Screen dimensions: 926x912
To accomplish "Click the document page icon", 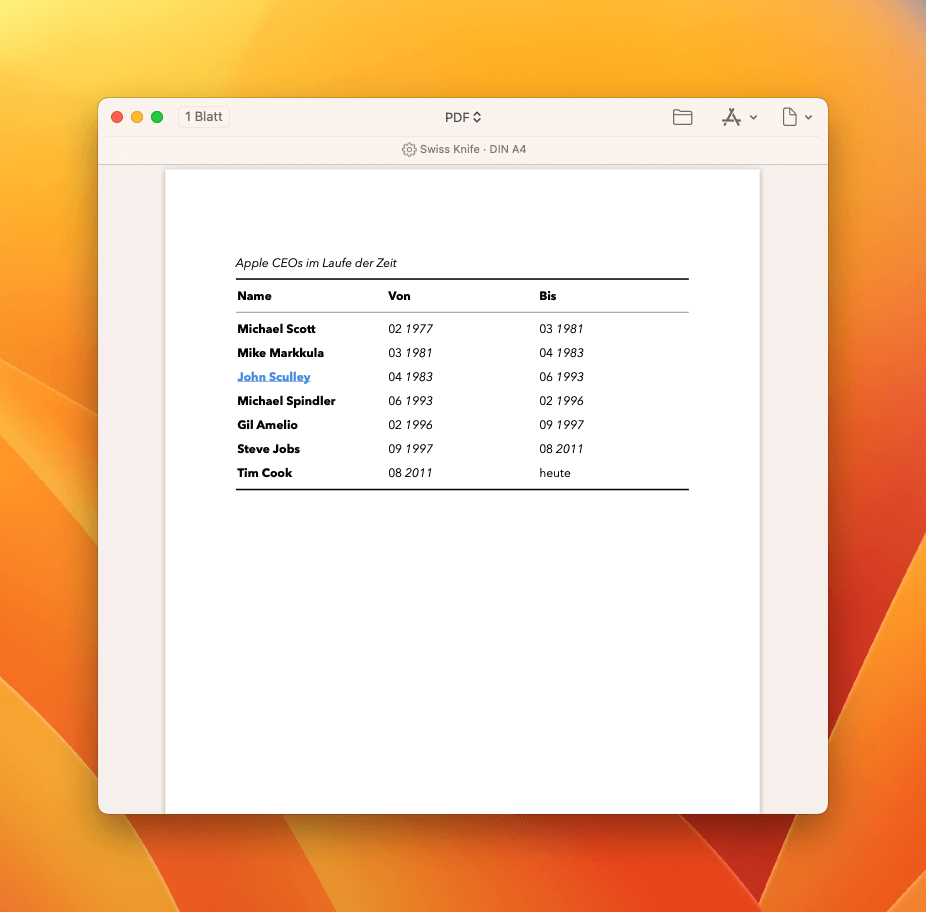I will click(790, 117).
